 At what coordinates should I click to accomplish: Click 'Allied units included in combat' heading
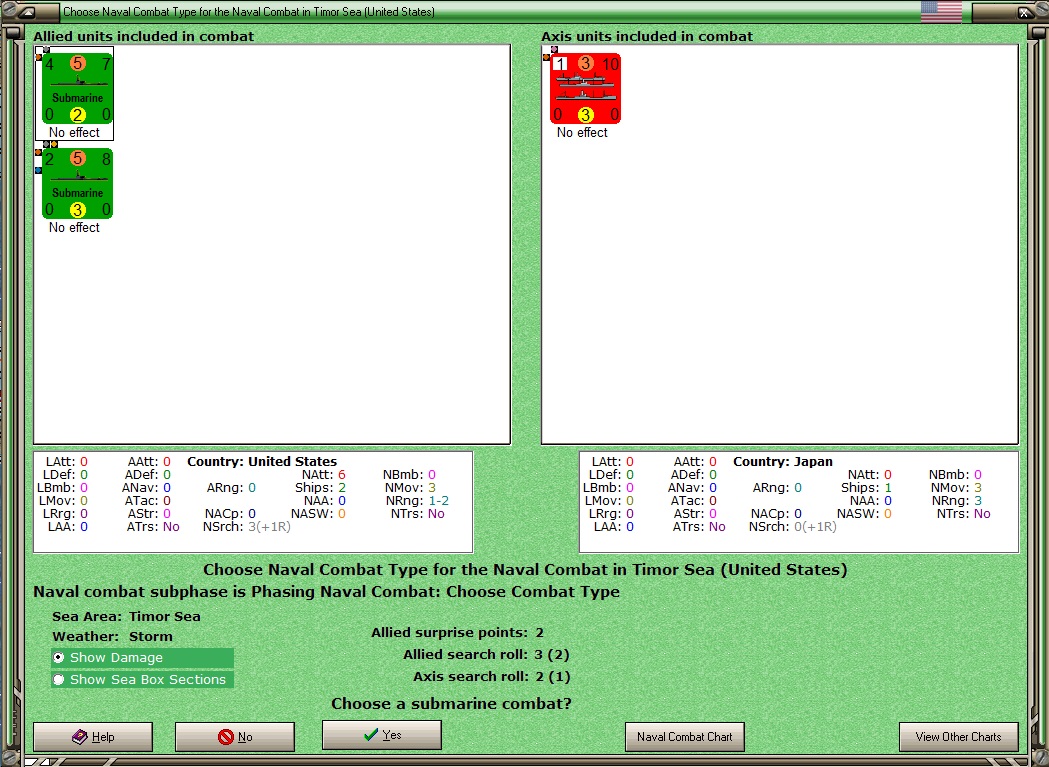144,36
